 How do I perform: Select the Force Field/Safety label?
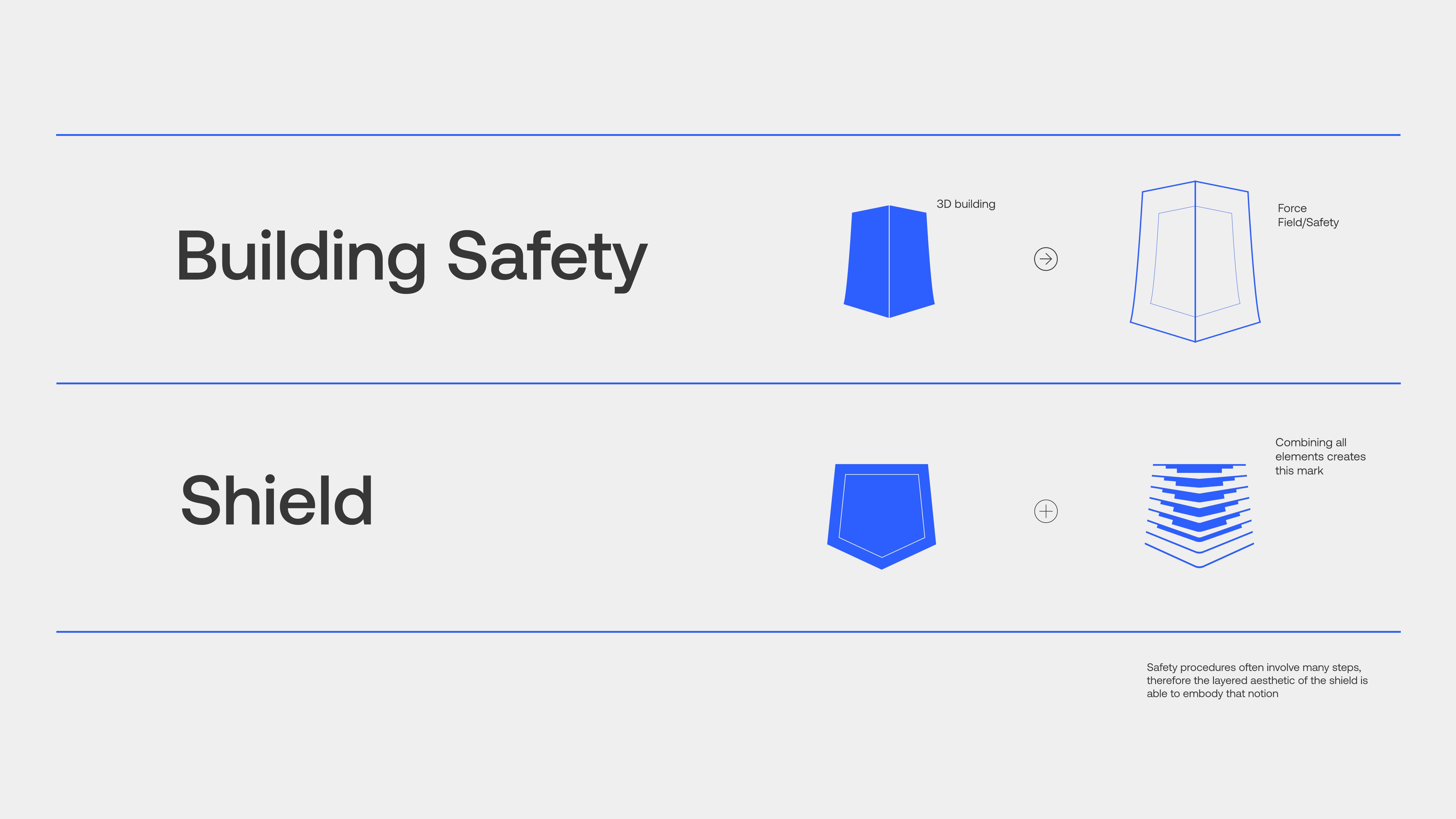[x=1308, y=215]
